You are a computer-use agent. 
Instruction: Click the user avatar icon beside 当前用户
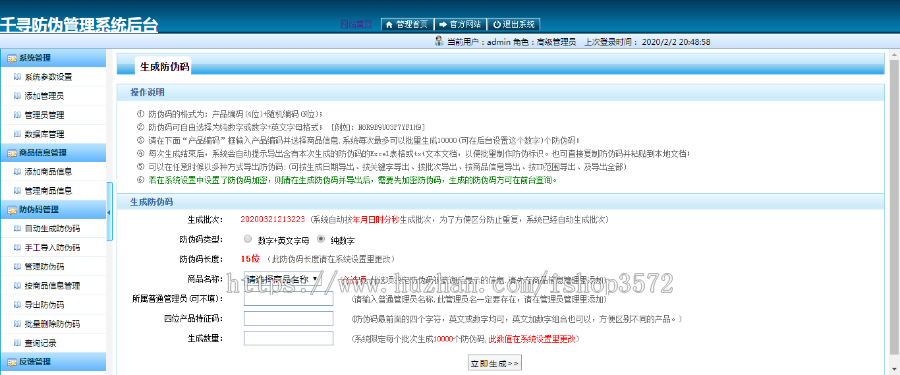pos(439,41)
